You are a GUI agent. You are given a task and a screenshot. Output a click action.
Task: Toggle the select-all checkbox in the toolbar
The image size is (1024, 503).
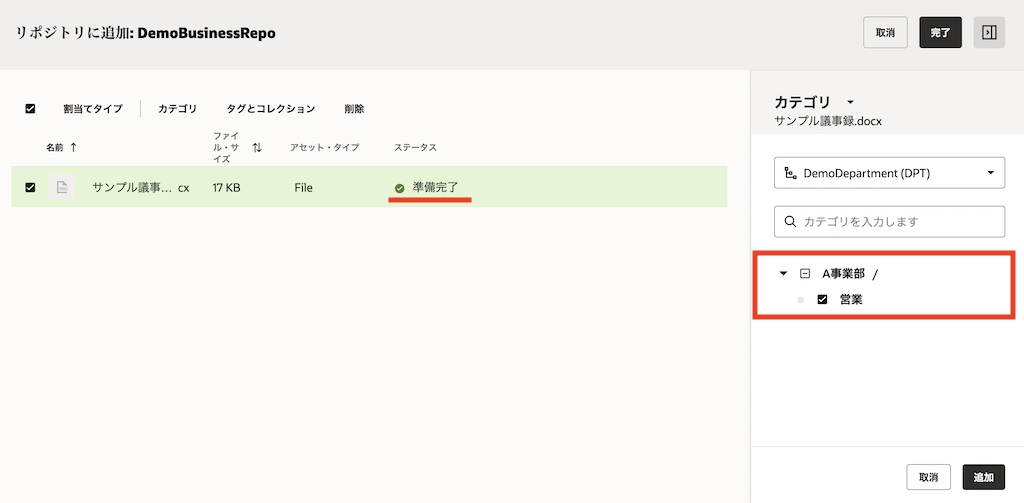point(30,109)
